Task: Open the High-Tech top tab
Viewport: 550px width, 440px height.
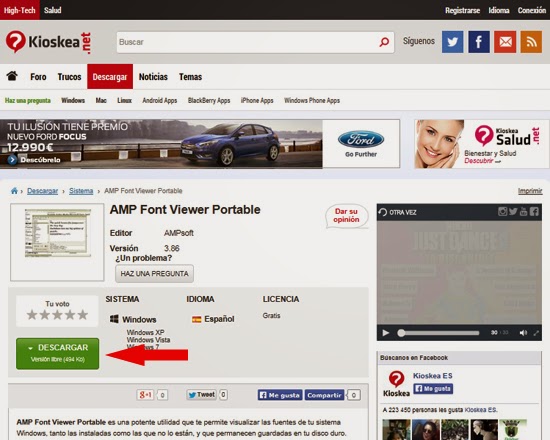Action: pyautogui.click(x=20, y=10)
